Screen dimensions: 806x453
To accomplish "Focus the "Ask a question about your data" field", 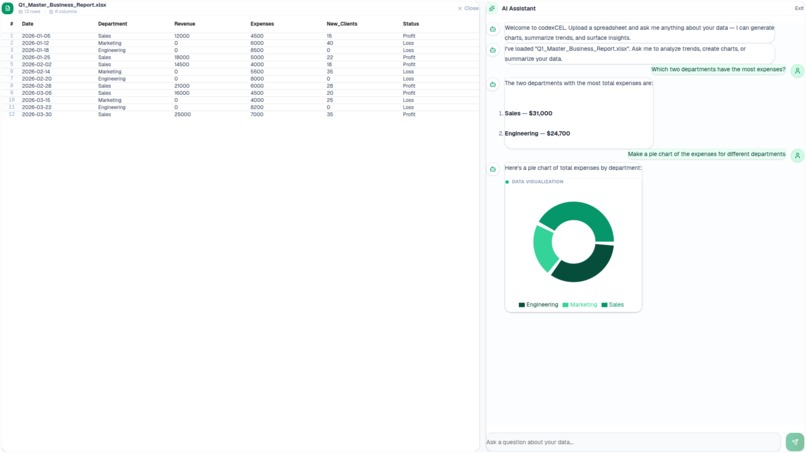I will (633, 442).
